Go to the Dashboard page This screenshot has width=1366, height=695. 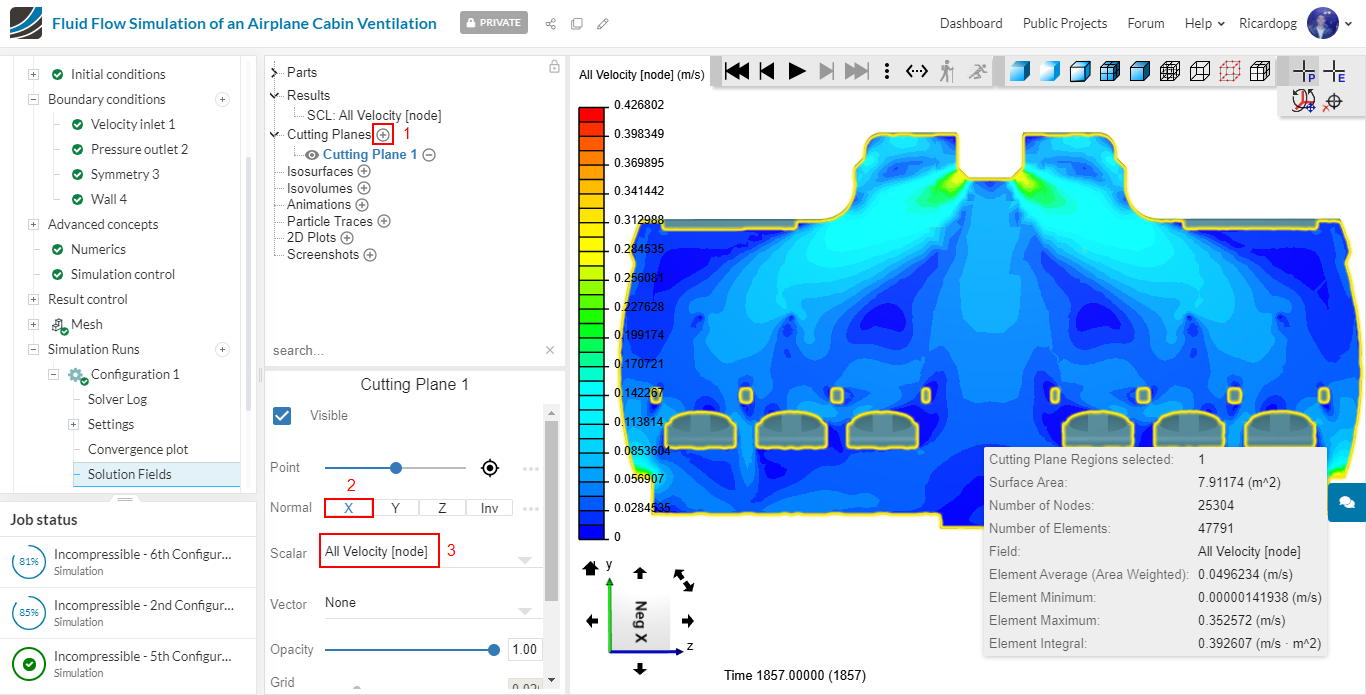click(x=970, y=23)
